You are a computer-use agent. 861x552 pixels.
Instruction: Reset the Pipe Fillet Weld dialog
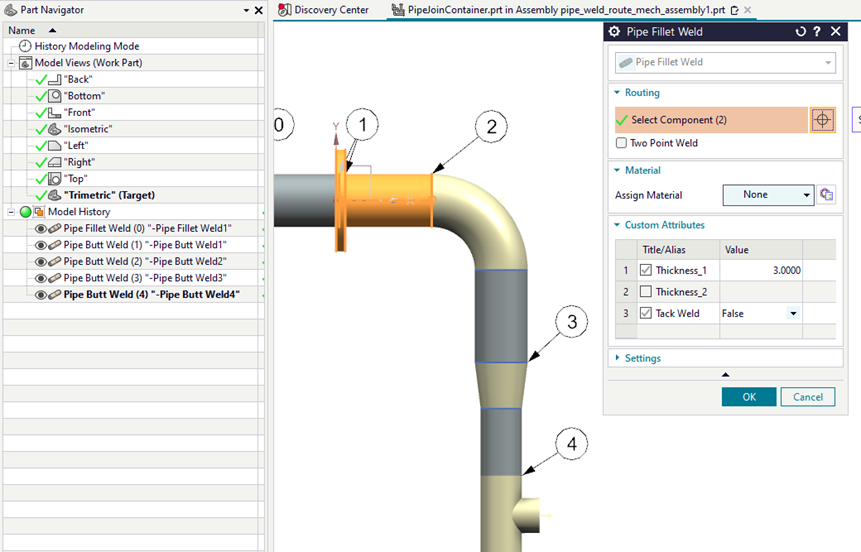(800, 32)
